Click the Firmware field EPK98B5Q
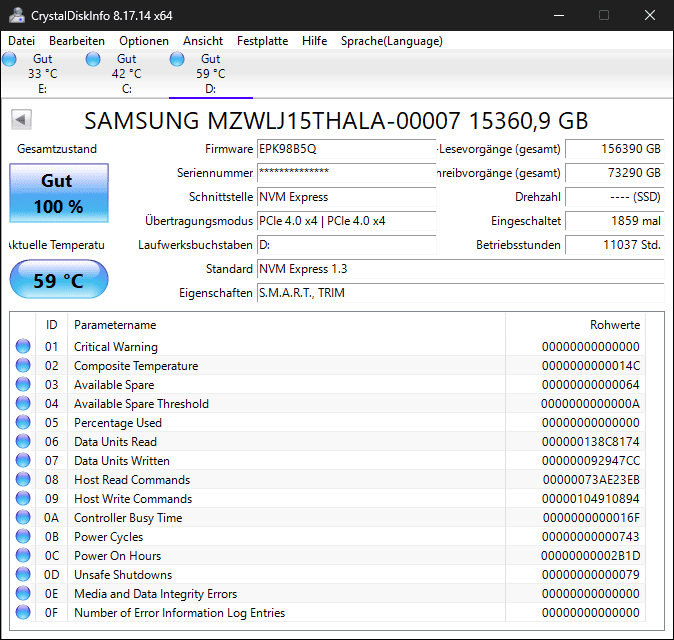 (x=346, y=149)
